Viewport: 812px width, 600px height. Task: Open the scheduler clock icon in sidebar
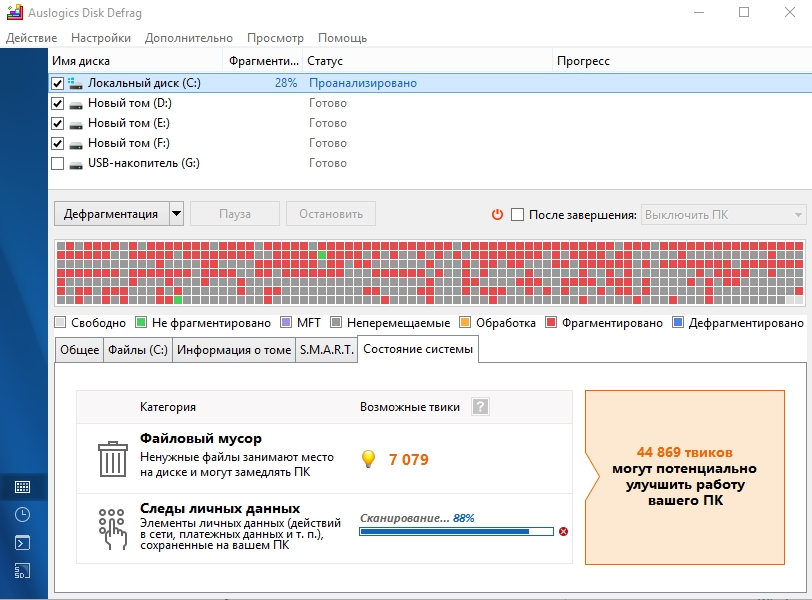[x=22, y=515]
